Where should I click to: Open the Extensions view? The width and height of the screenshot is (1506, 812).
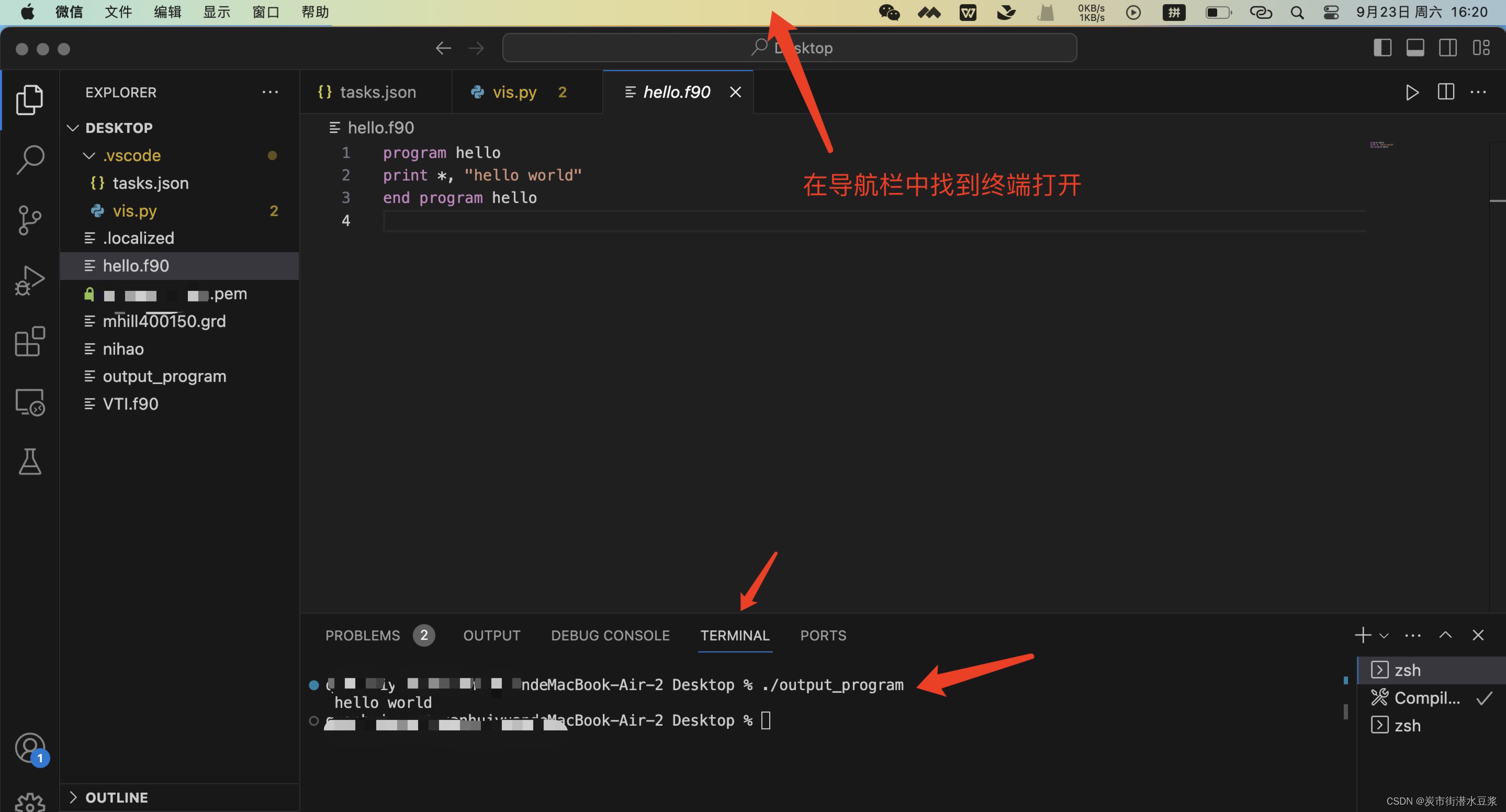pos(30,342)
